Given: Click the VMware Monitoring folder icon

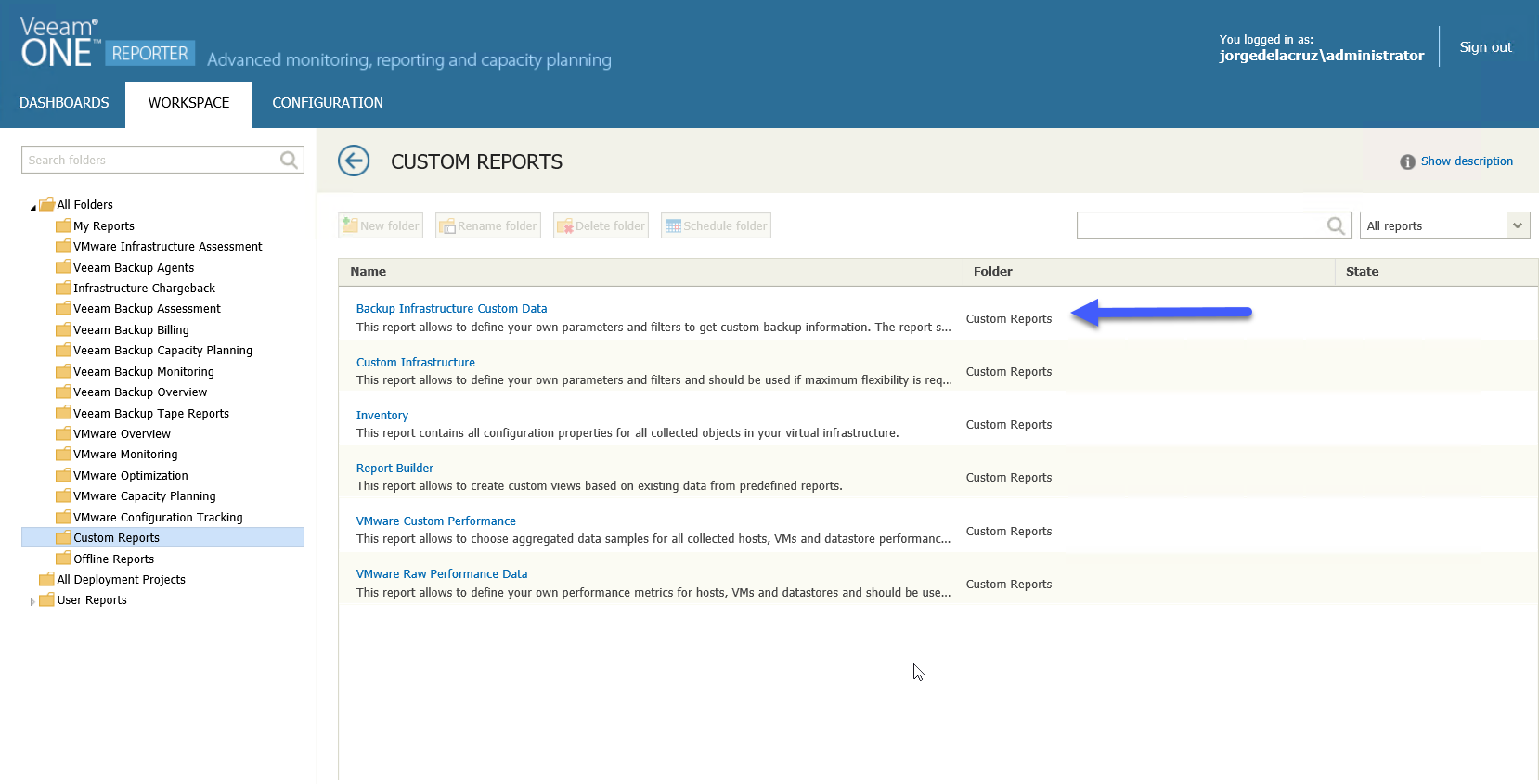Looking at the screenshot, I should click(x=63, y=454).
